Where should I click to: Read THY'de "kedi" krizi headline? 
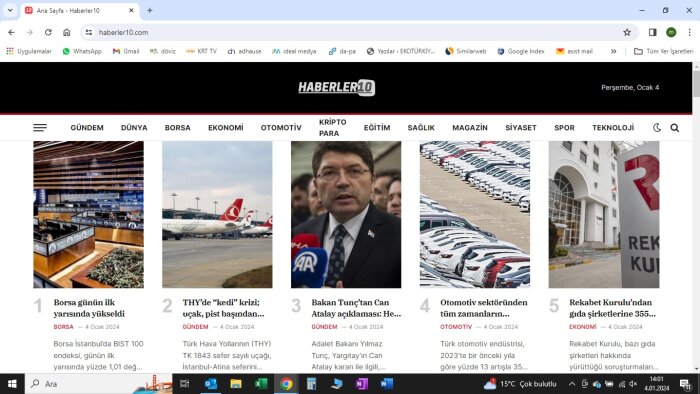click(223, 308)
